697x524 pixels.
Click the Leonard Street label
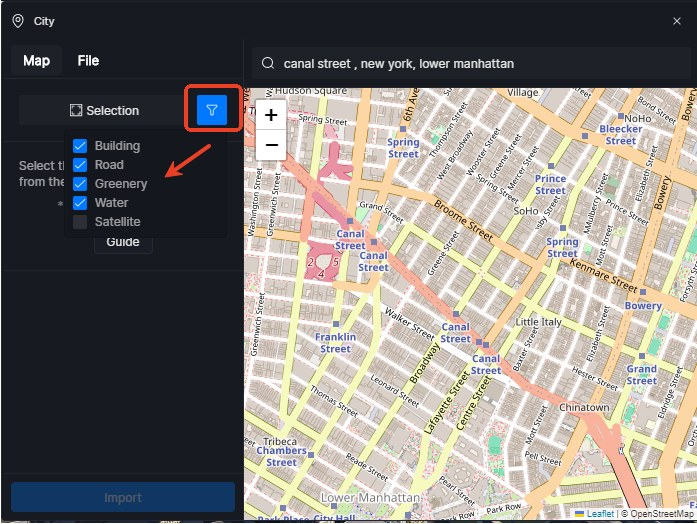click(x=395, y=391)
